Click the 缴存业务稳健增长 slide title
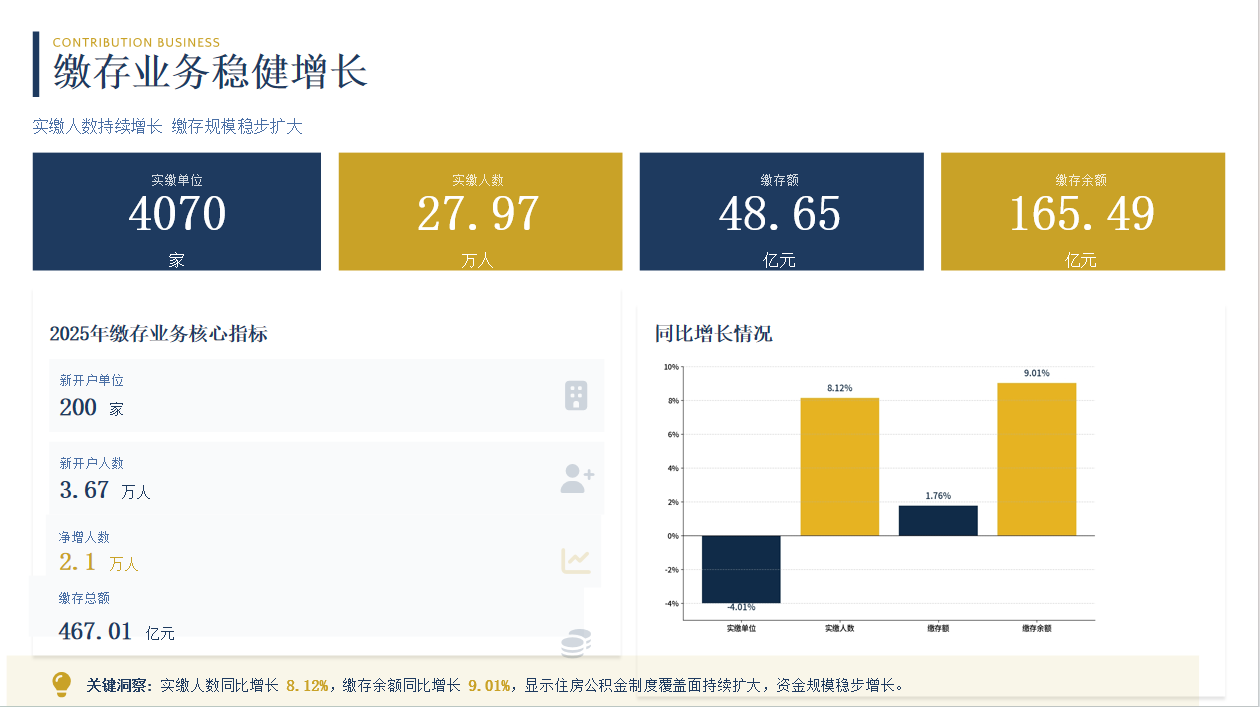Viewport: 1260px width, 707px height. [x=211, y=72]
